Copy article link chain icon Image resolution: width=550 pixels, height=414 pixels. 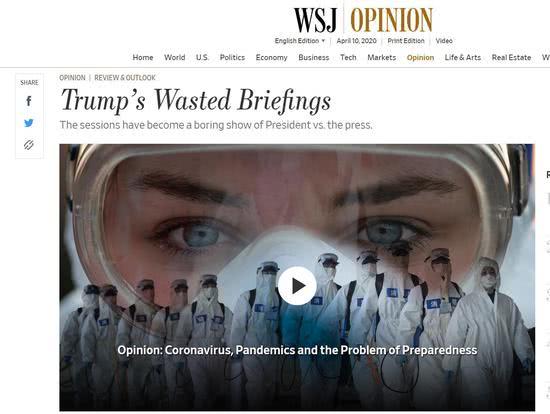29,145
